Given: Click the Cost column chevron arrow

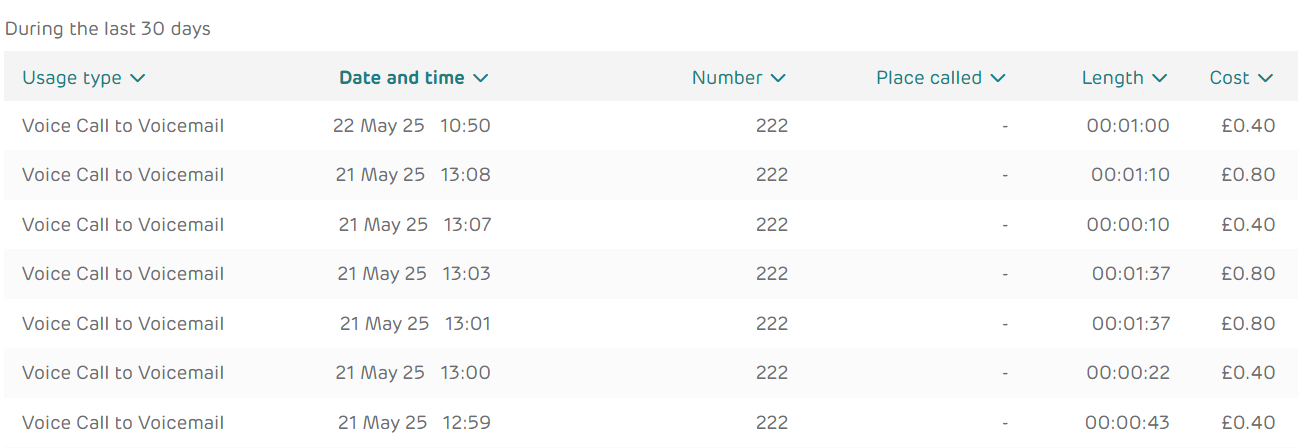Looking at the screenshot, I should [x=1265, y=78].
